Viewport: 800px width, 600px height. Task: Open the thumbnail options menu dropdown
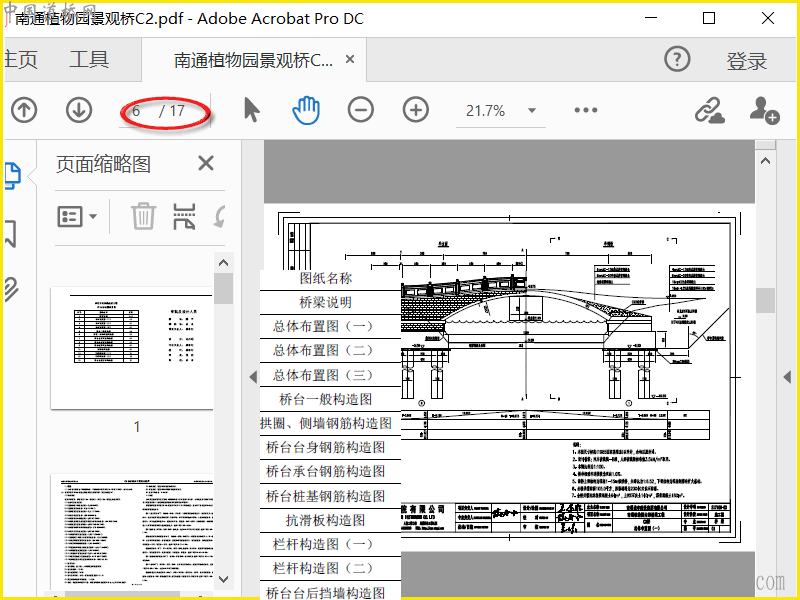coord(77,216)
